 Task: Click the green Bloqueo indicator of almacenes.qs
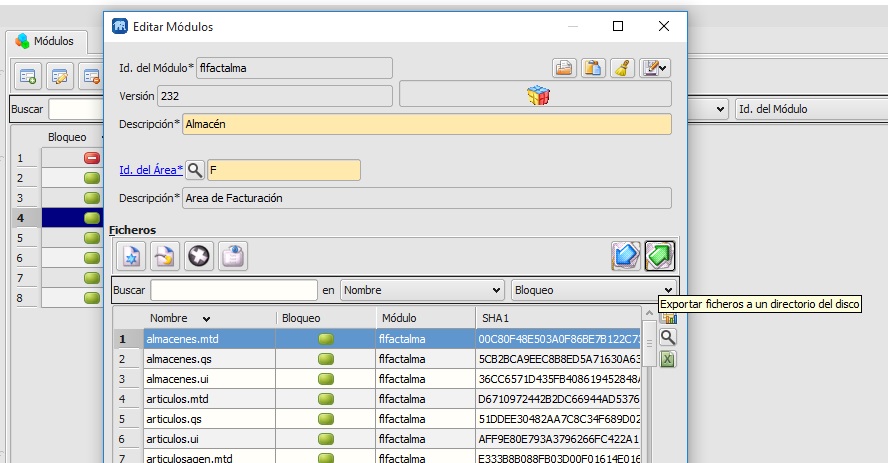tap(326, 359)
